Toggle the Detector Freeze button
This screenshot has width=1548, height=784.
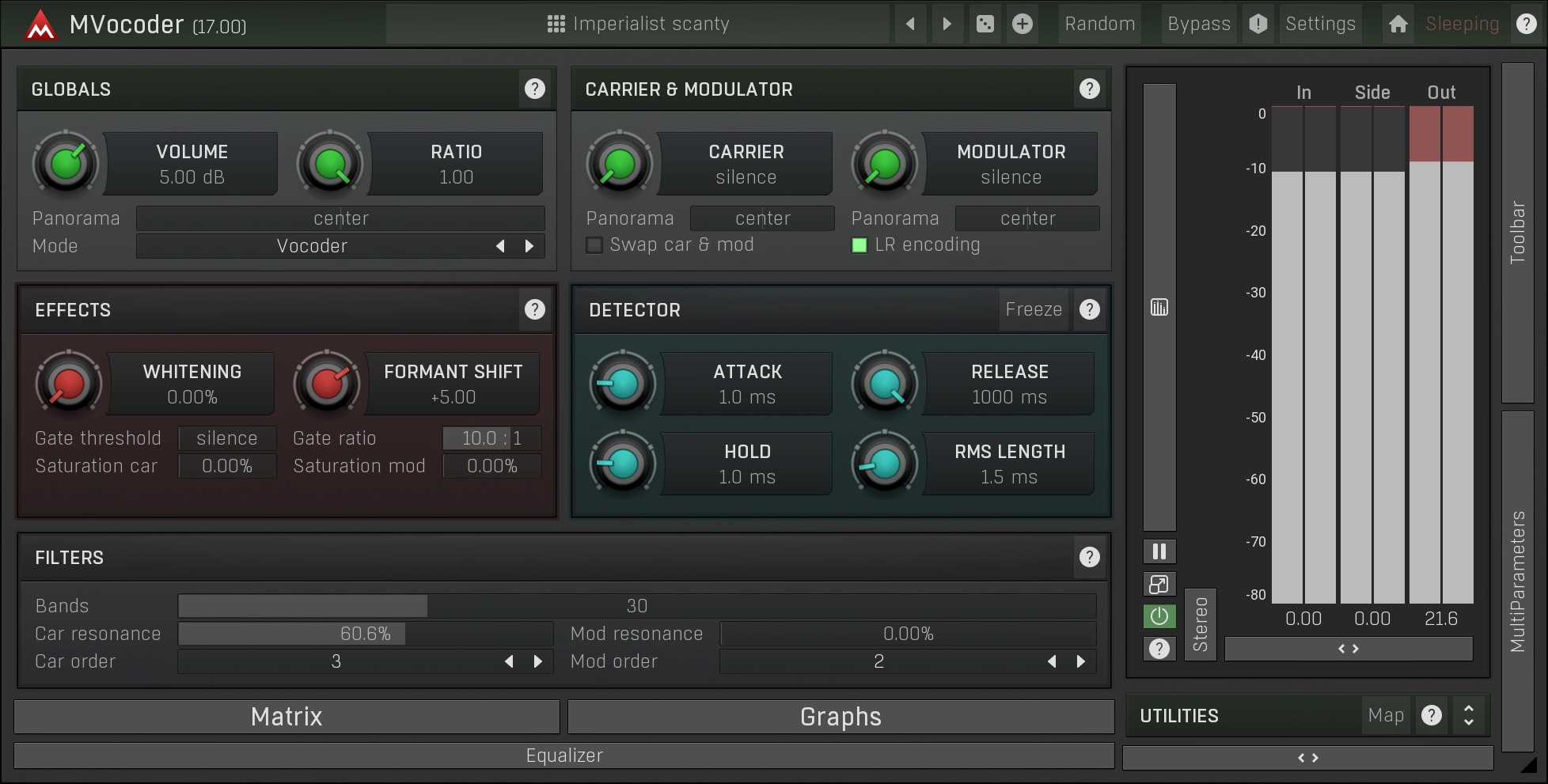pyautogui.click(x=1033, y=309)
